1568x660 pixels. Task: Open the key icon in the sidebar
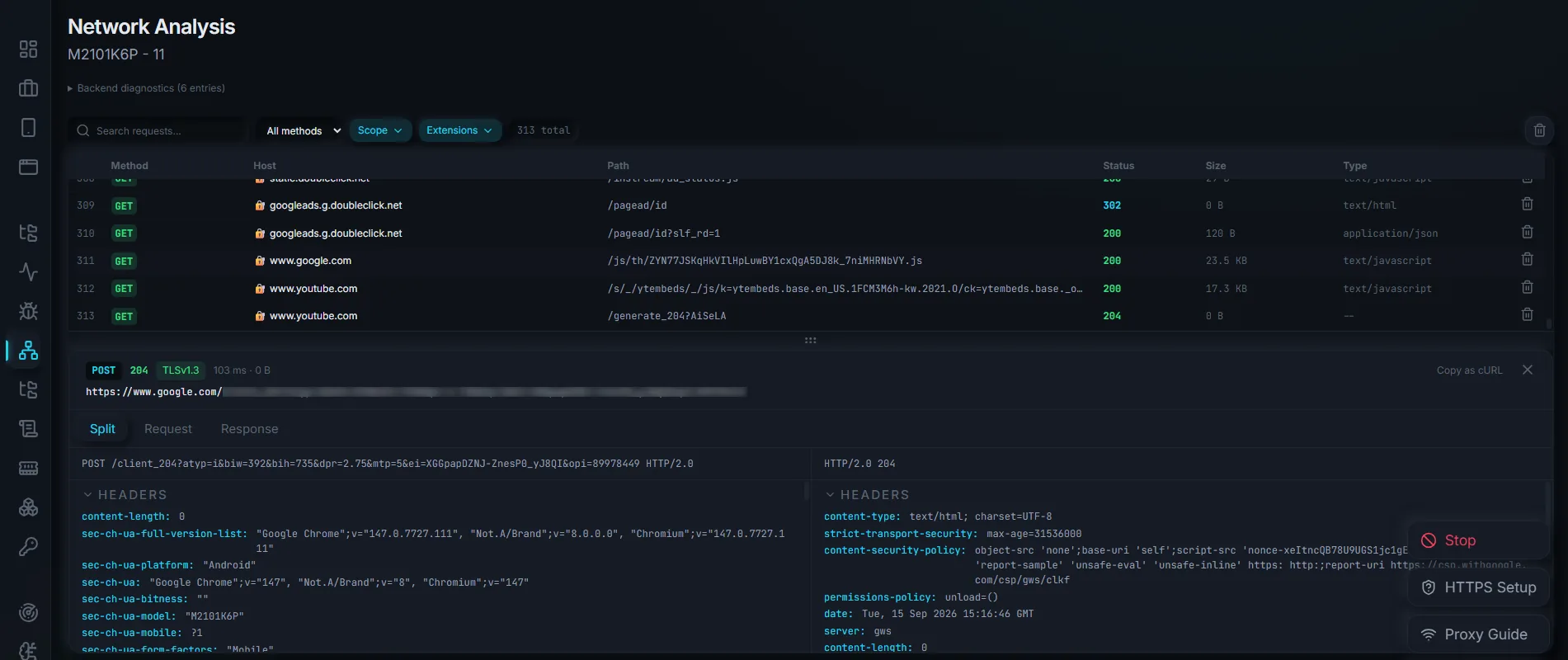28,546
